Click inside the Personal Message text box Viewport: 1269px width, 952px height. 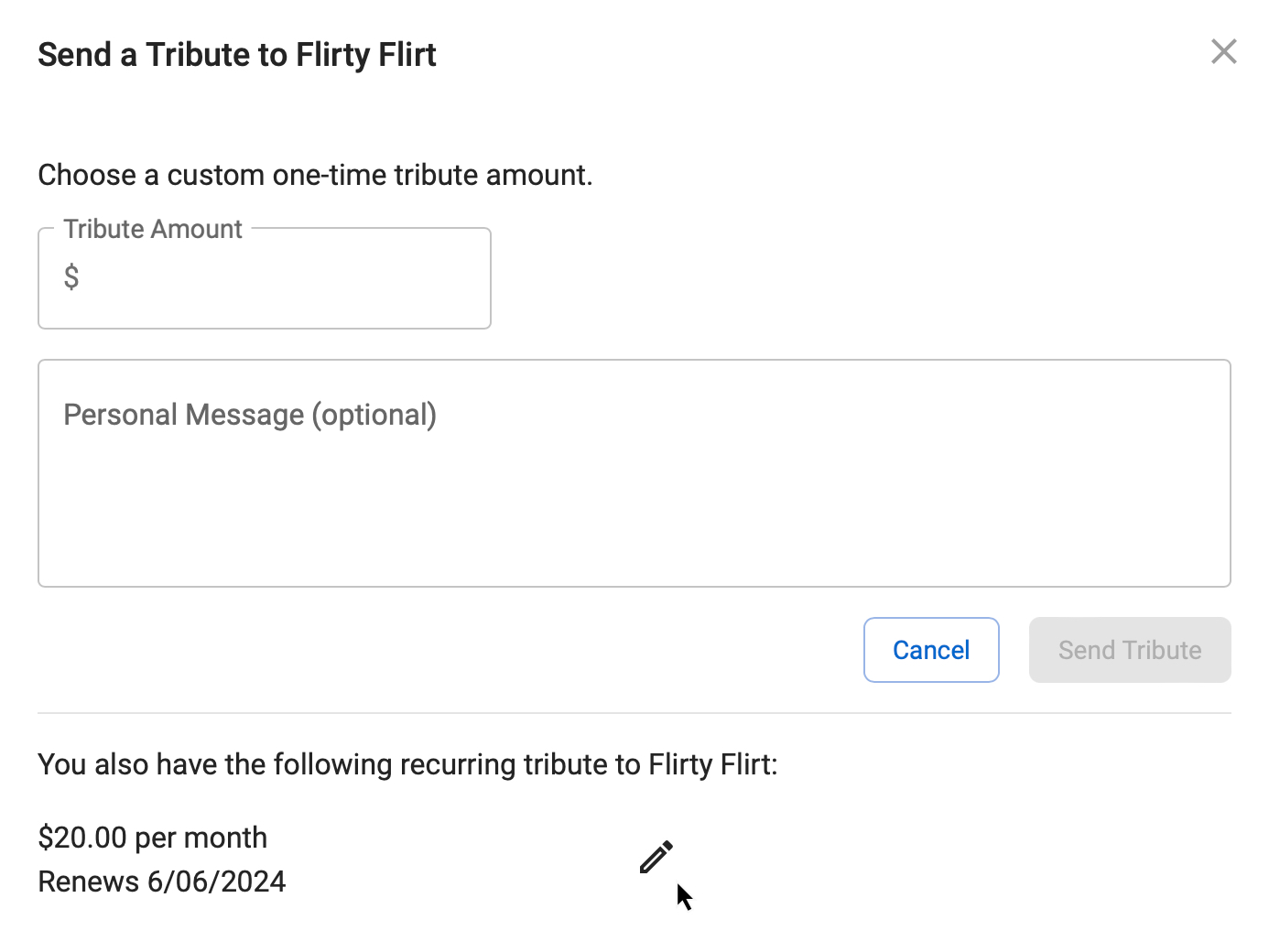tap(634, 473)
